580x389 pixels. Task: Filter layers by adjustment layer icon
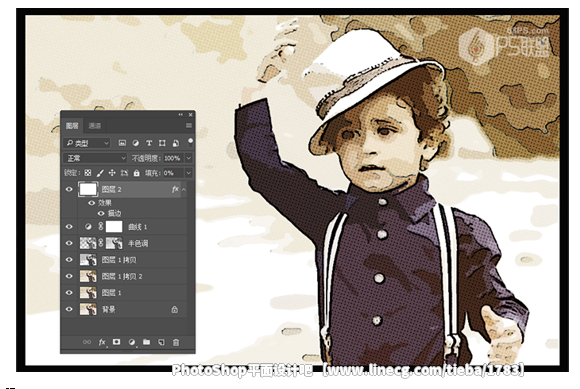click(136, 143)
